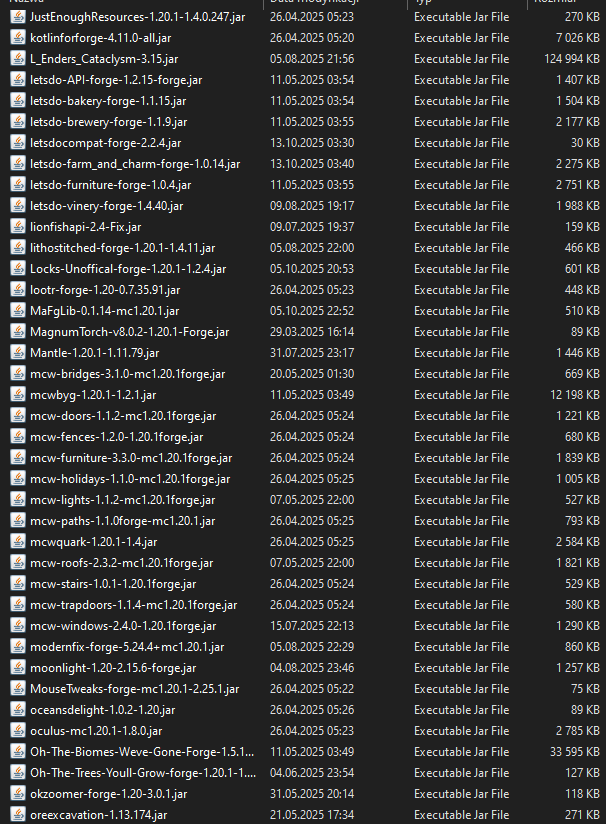Screen dimensions: 606x824
Task: Click the jar icon of mcw-holidays-1.1.0-mc1.20.1forge.jar
Action: 18,479
